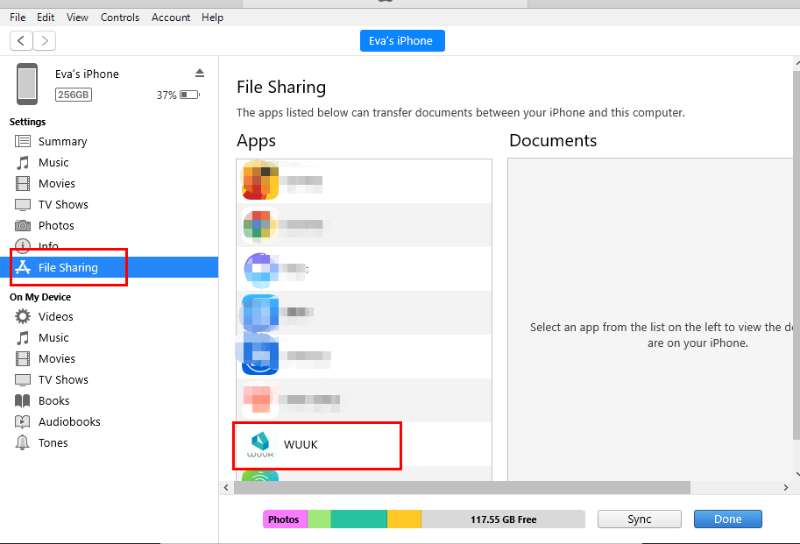Click the Sync button
Screen dimensions: 800x544
(x=639, y=519)
